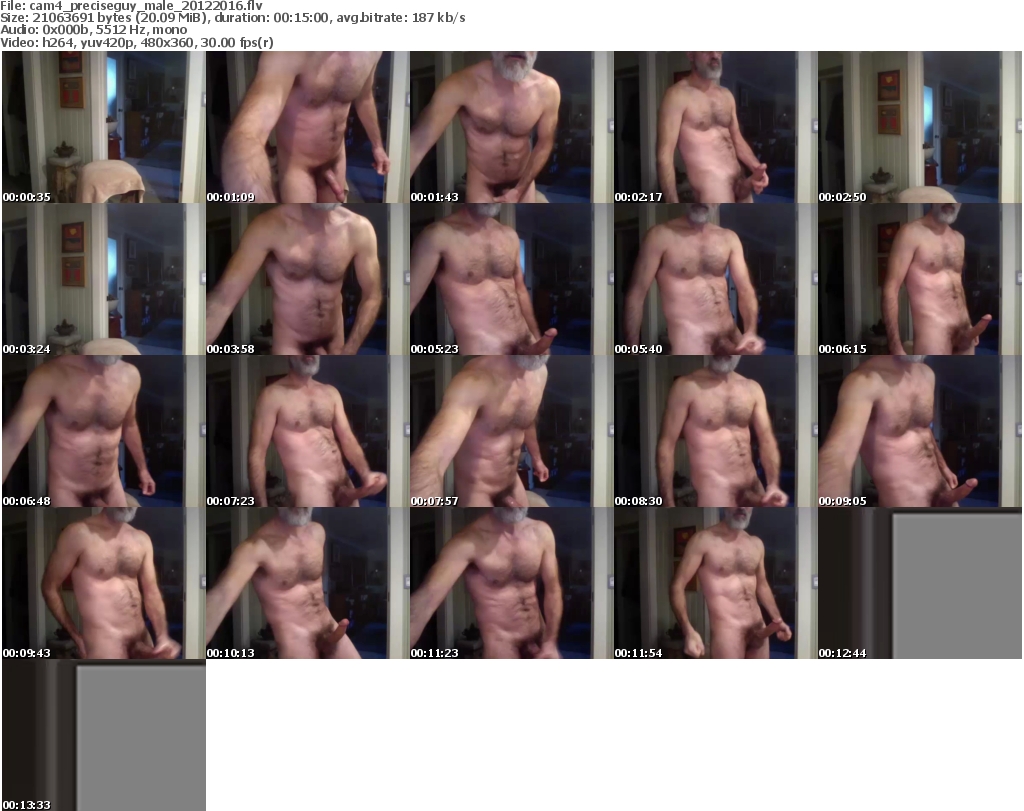Select the frame at 00:09:43
The width and height of the screenshot is (1024, 811).
(x=104, y=583)
